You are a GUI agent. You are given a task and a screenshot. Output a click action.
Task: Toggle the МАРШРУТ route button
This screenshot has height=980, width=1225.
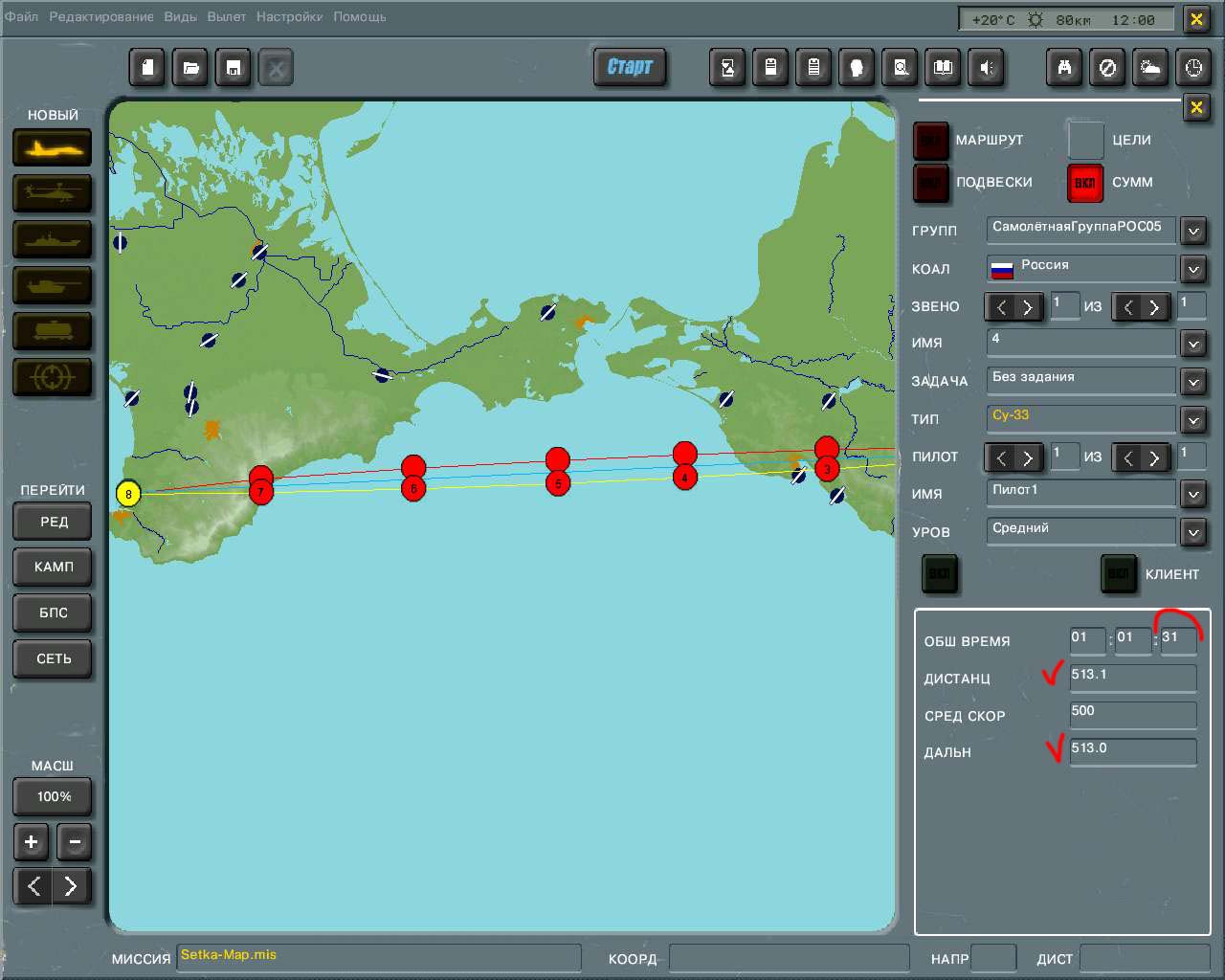[930, 141]
